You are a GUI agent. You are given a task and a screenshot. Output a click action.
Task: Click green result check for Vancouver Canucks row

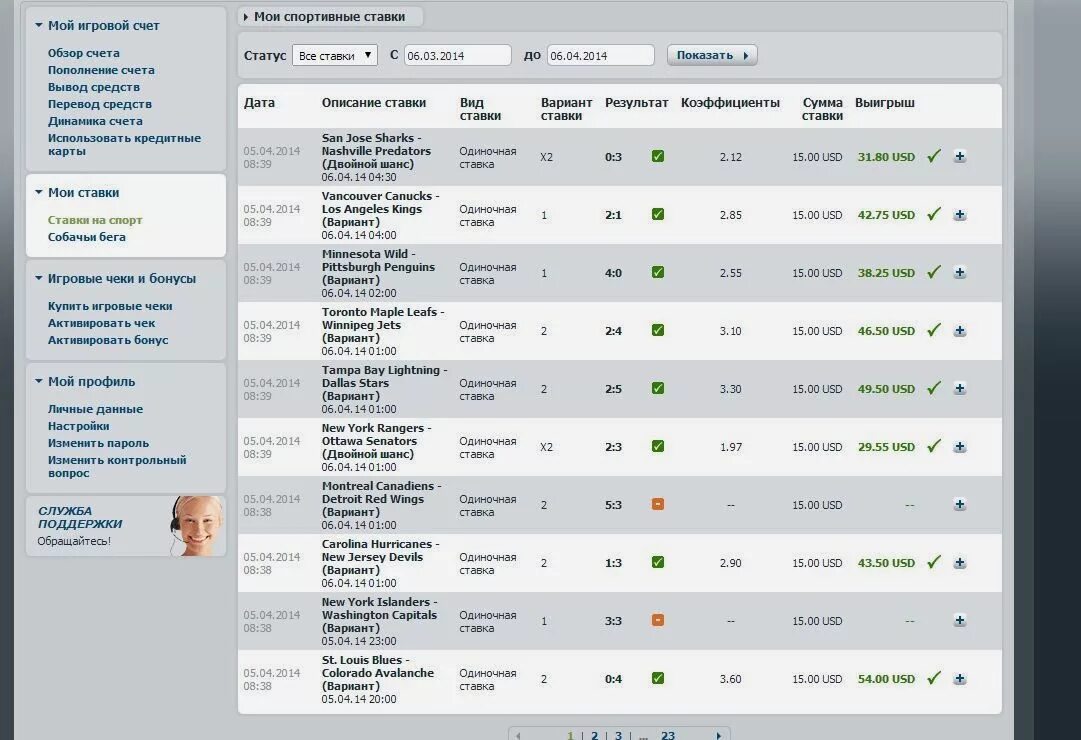(658, 214)
